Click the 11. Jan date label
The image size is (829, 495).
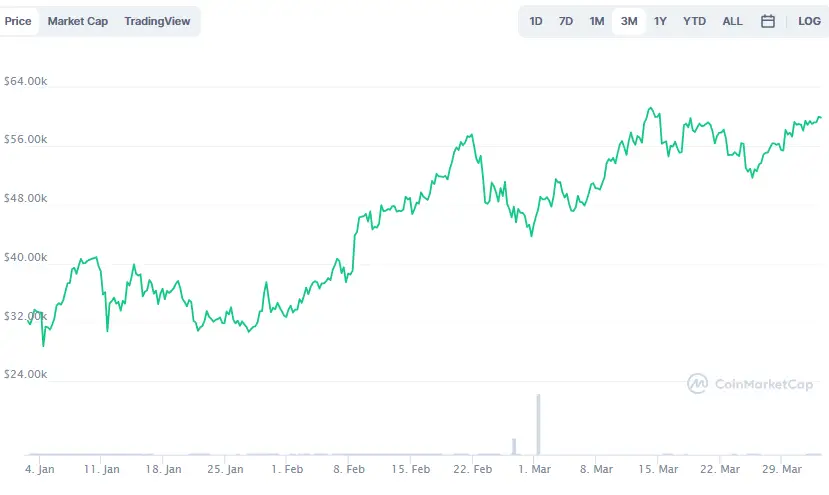coord(102,469)
